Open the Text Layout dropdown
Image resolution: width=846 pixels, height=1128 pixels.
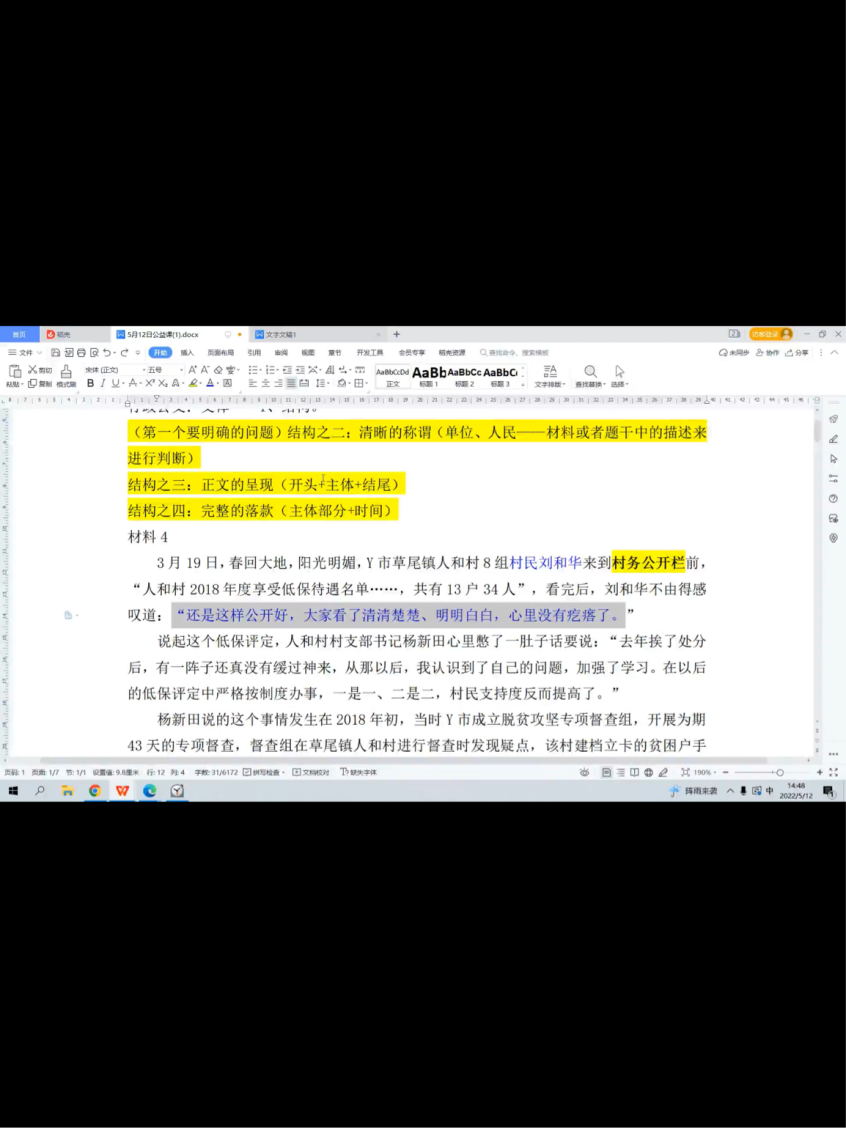pos(549,376)
